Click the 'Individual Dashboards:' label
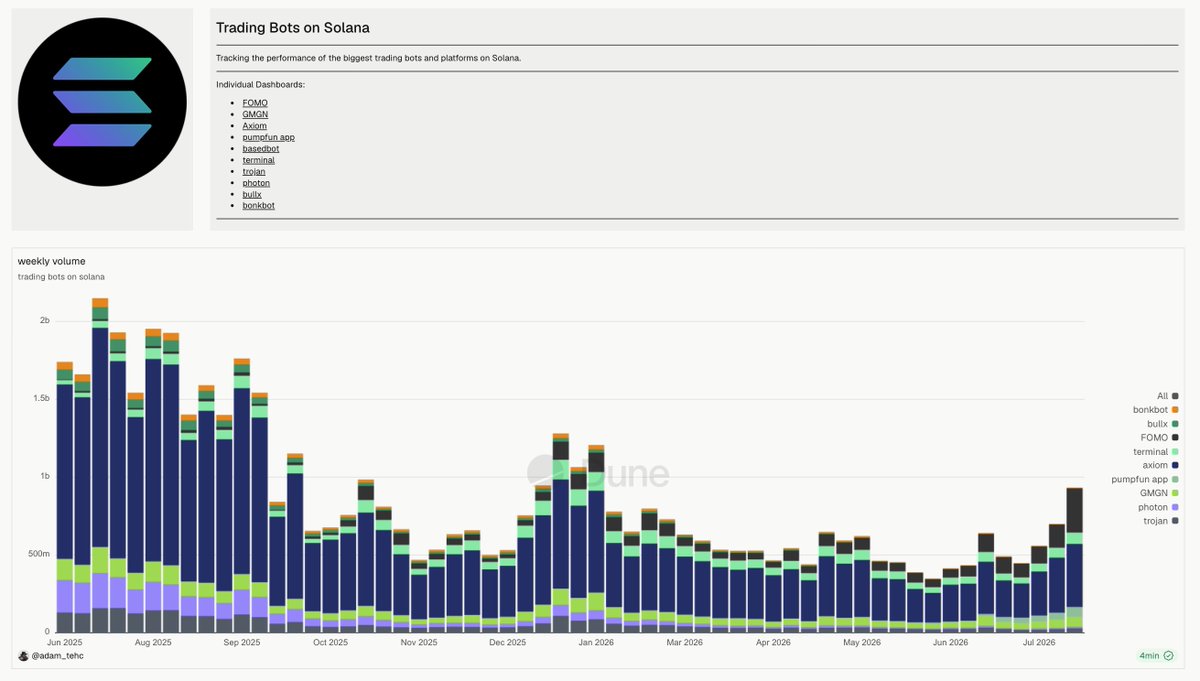1200x681 pixels. pyautogui.click(x=261, y=85)
